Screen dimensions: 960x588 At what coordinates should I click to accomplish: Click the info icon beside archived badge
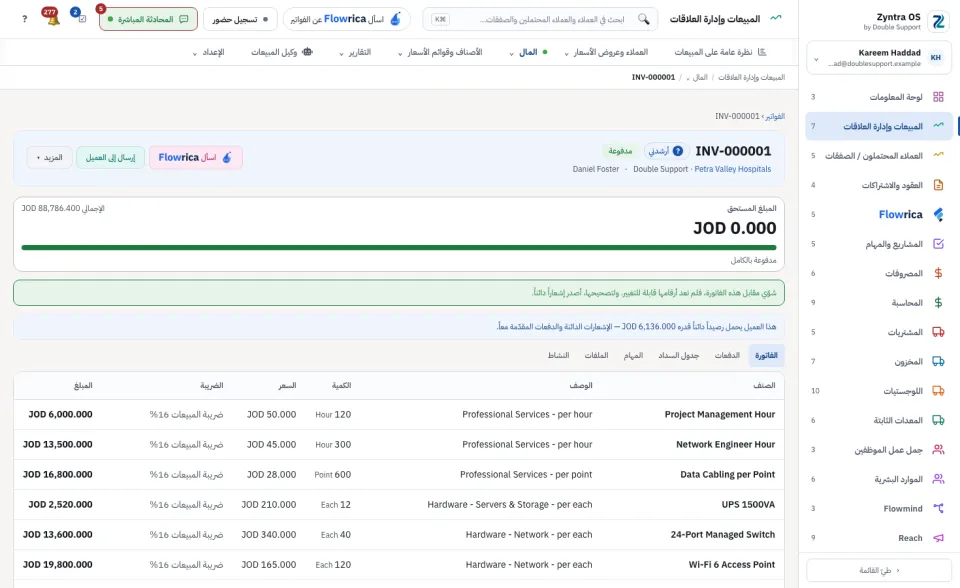(x=678, y=151)
